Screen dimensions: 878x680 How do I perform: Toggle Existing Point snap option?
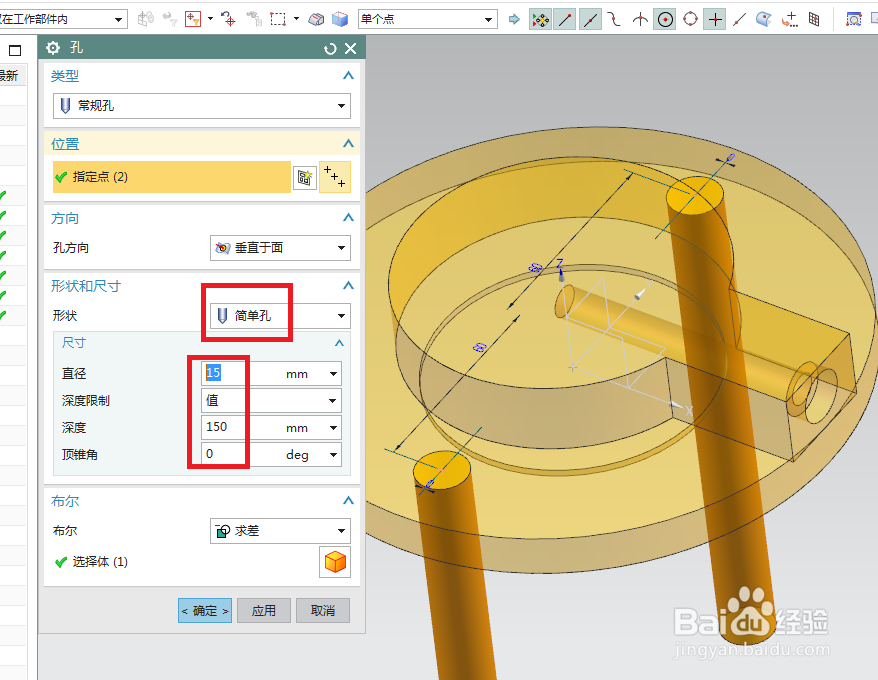coord(715,20)
